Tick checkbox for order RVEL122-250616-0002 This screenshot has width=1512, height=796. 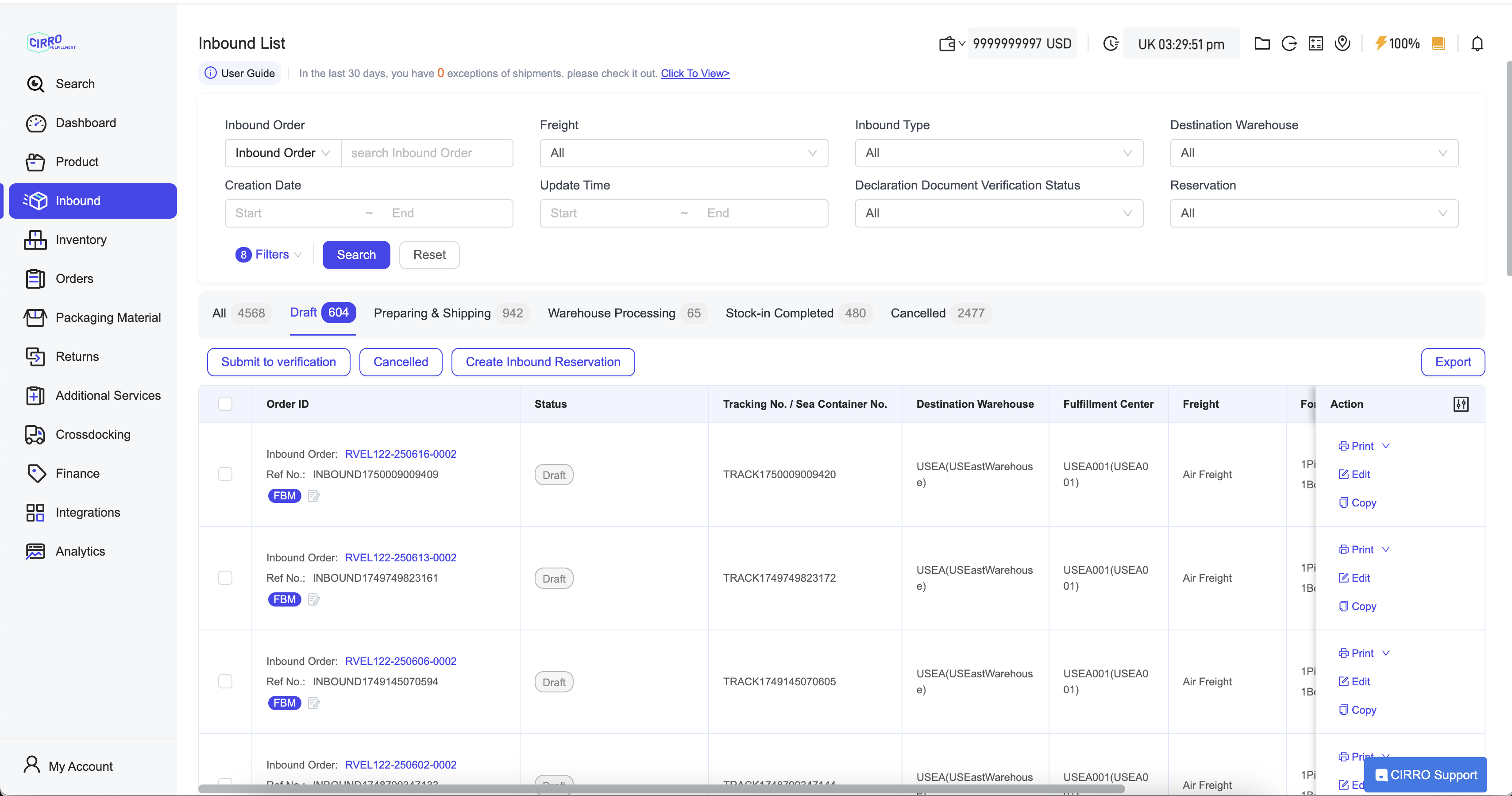(x=225, y=474)
